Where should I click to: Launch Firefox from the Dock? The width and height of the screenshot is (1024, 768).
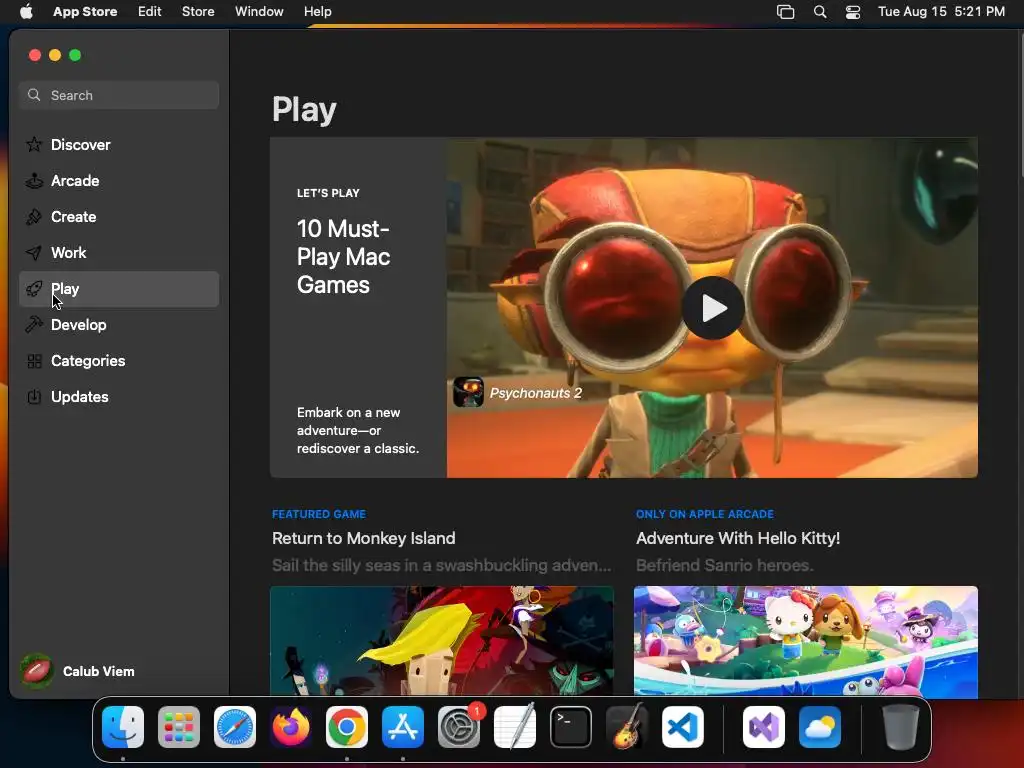pyautogui.click(x=291, y=727)
